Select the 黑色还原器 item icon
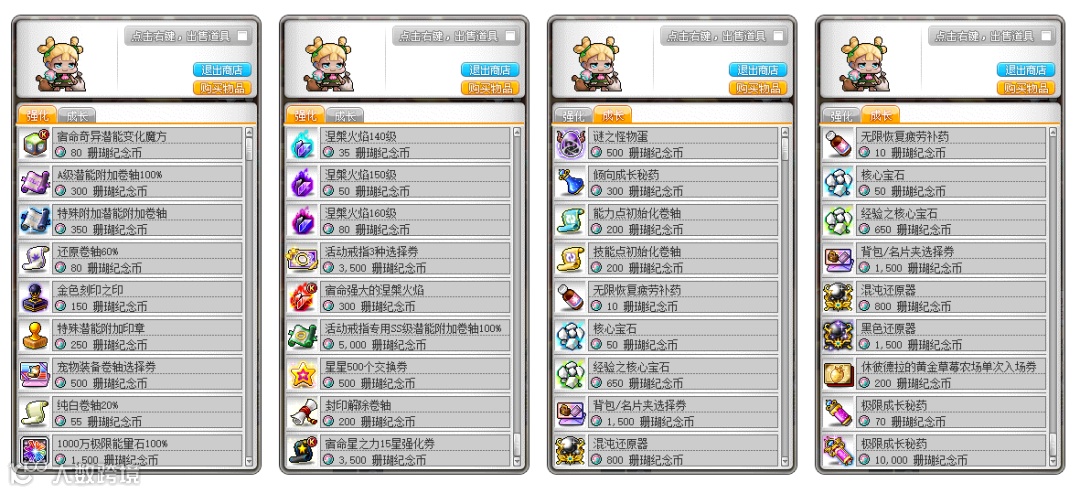 (837, 335)
